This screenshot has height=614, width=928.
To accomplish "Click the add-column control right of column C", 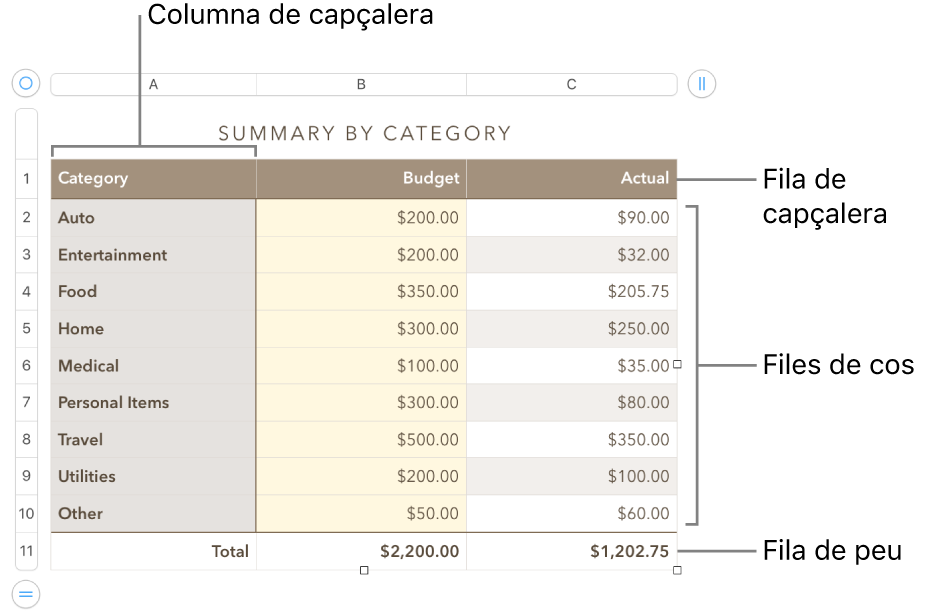I will 700,84.
